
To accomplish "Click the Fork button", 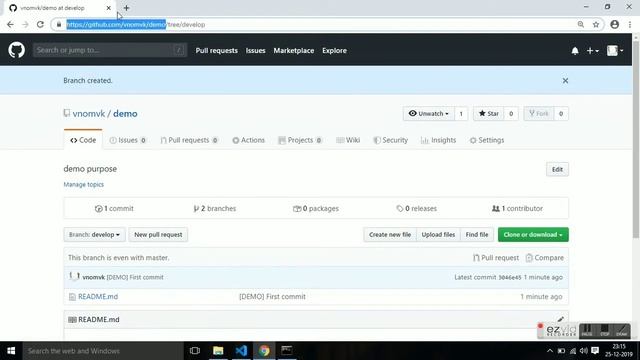I will coord(539,113).
